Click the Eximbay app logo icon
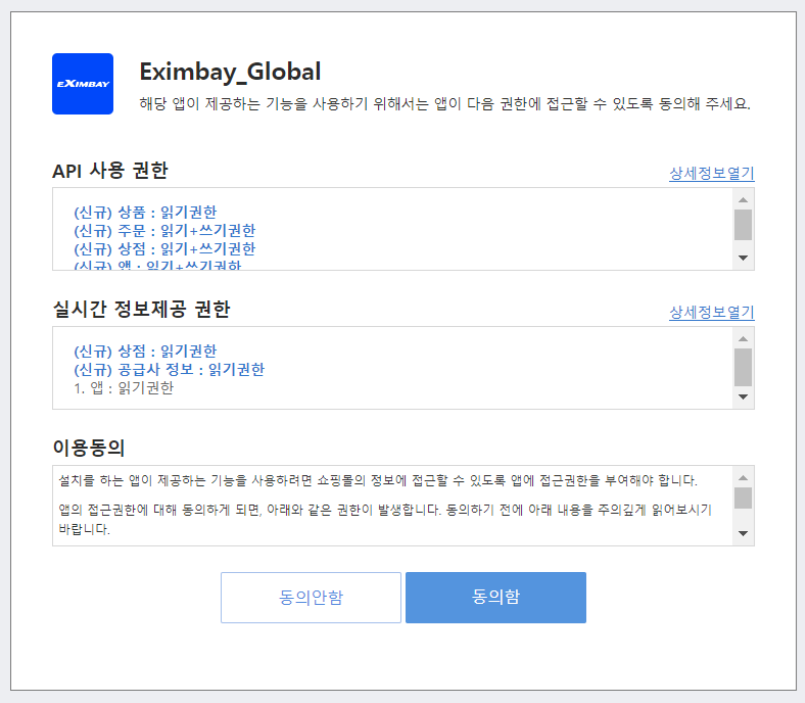805x703 pixels. click(83, 84)
